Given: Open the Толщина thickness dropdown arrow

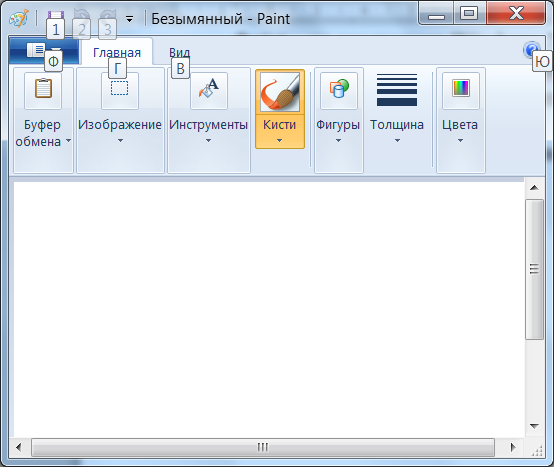Looking at the screenshot, I should point(397,141).
